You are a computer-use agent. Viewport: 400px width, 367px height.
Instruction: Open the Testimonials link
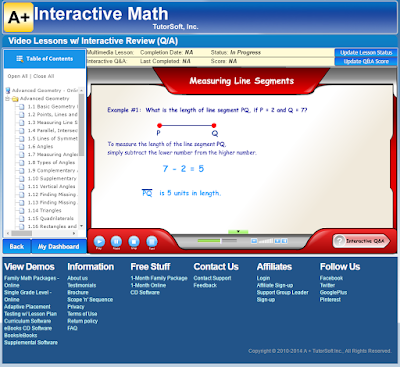tap(82, 285)
